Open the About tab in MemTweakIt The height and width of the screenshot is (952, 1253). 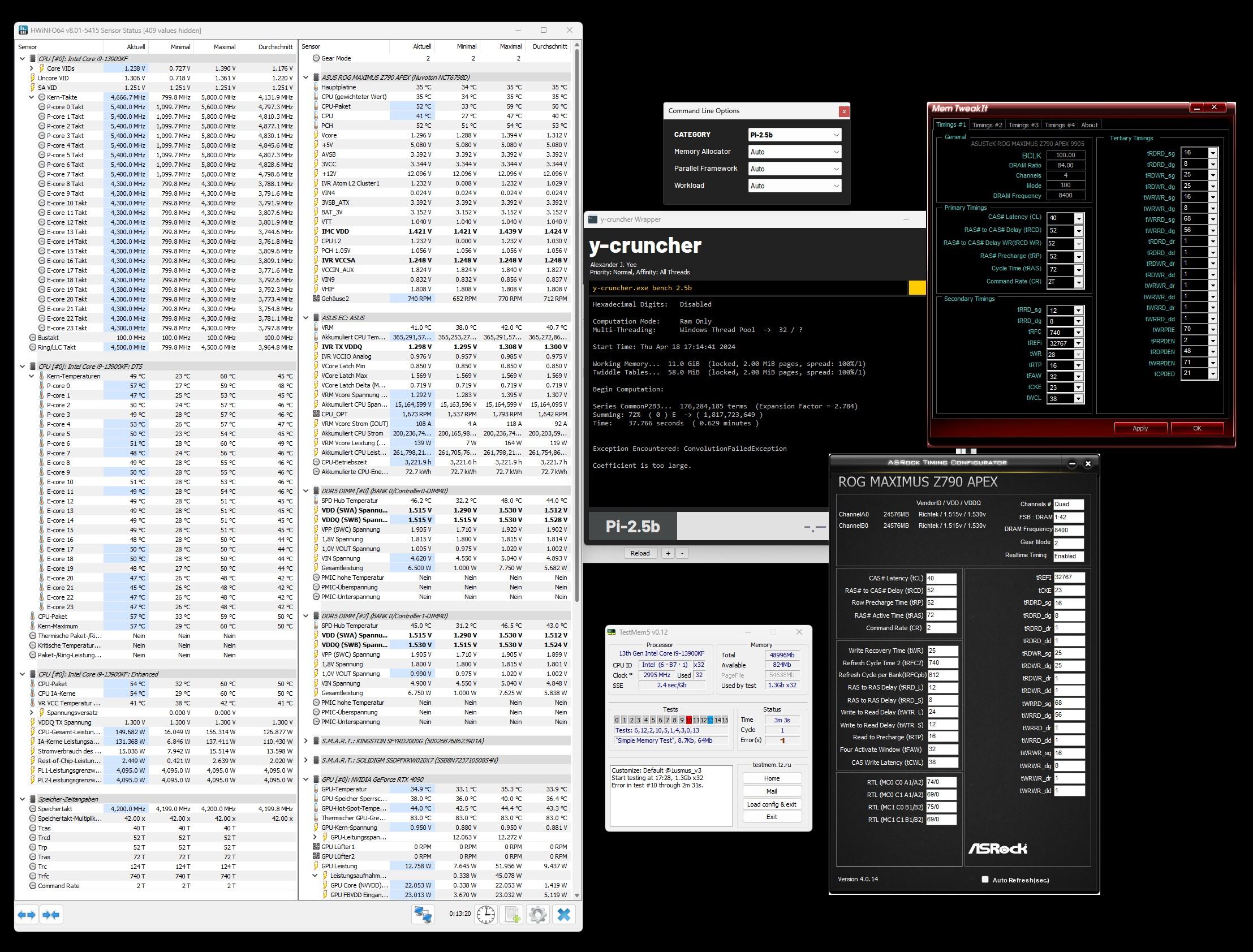click(x=1088, y=125)
